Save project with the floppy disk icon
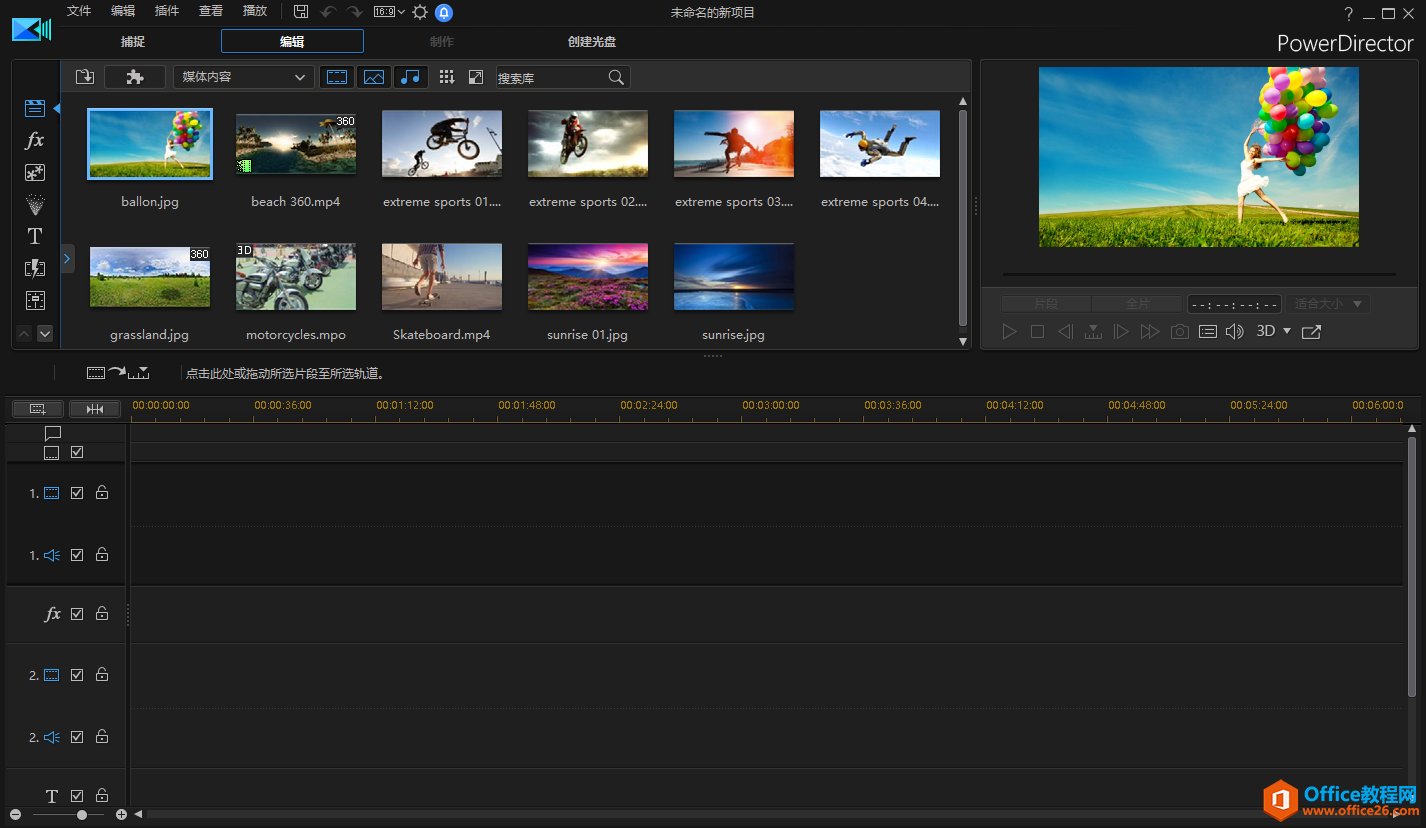 pyautogui.click(x=301, y=12)
